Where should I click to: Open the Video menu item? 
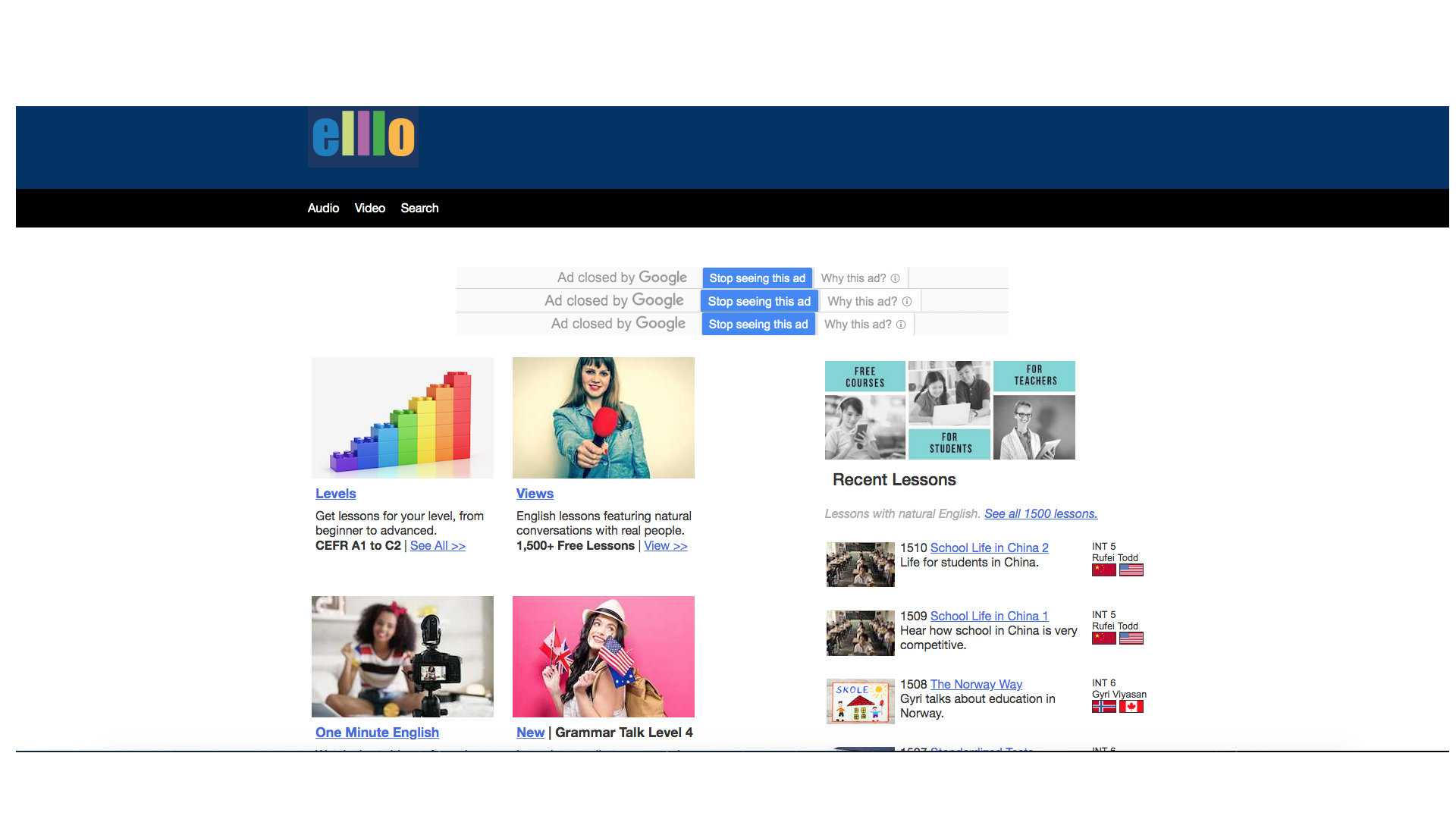(370, 208)
